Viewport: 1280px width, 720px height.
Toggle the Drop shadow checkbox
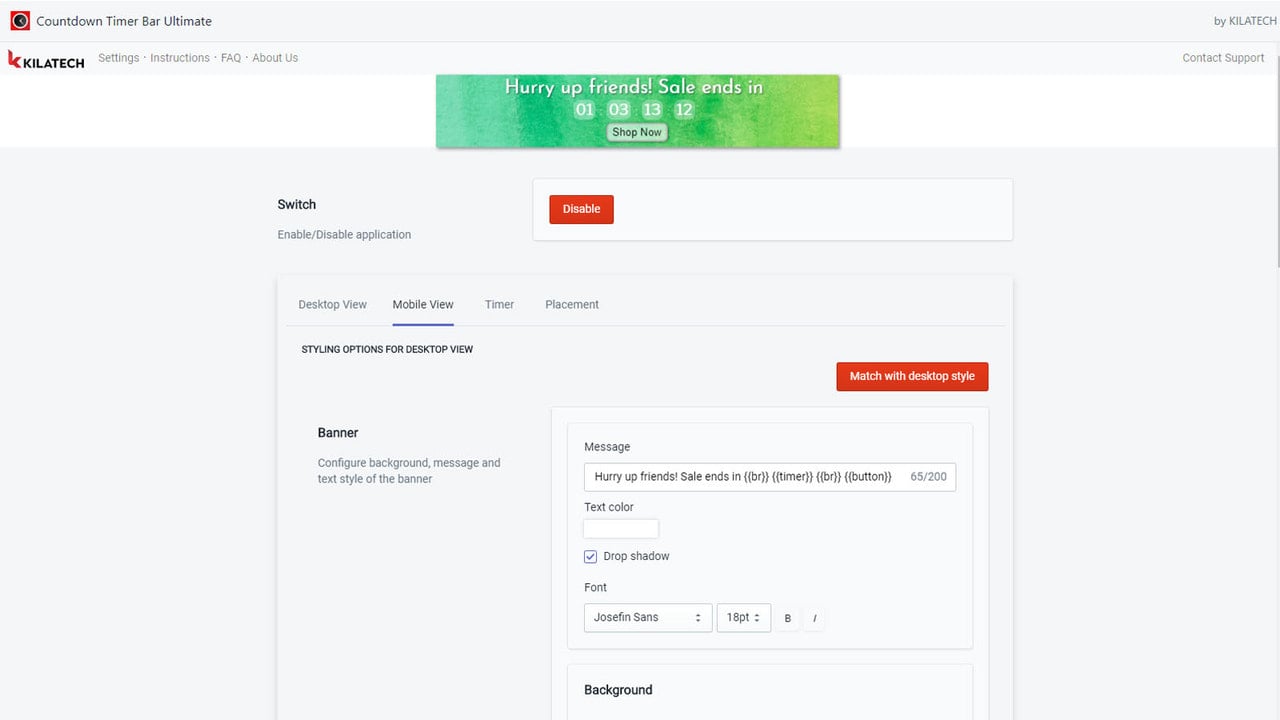coord(590,556)
